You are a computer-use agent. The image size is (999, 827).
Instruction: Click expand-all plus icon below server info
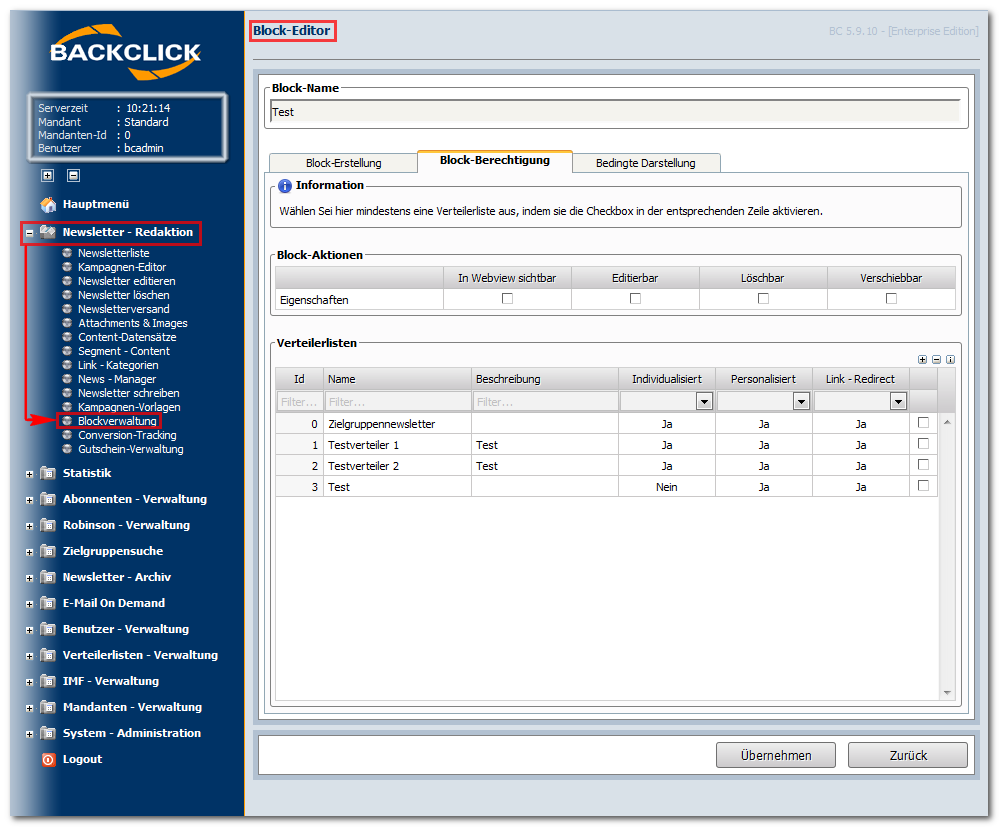coord(47,175)
